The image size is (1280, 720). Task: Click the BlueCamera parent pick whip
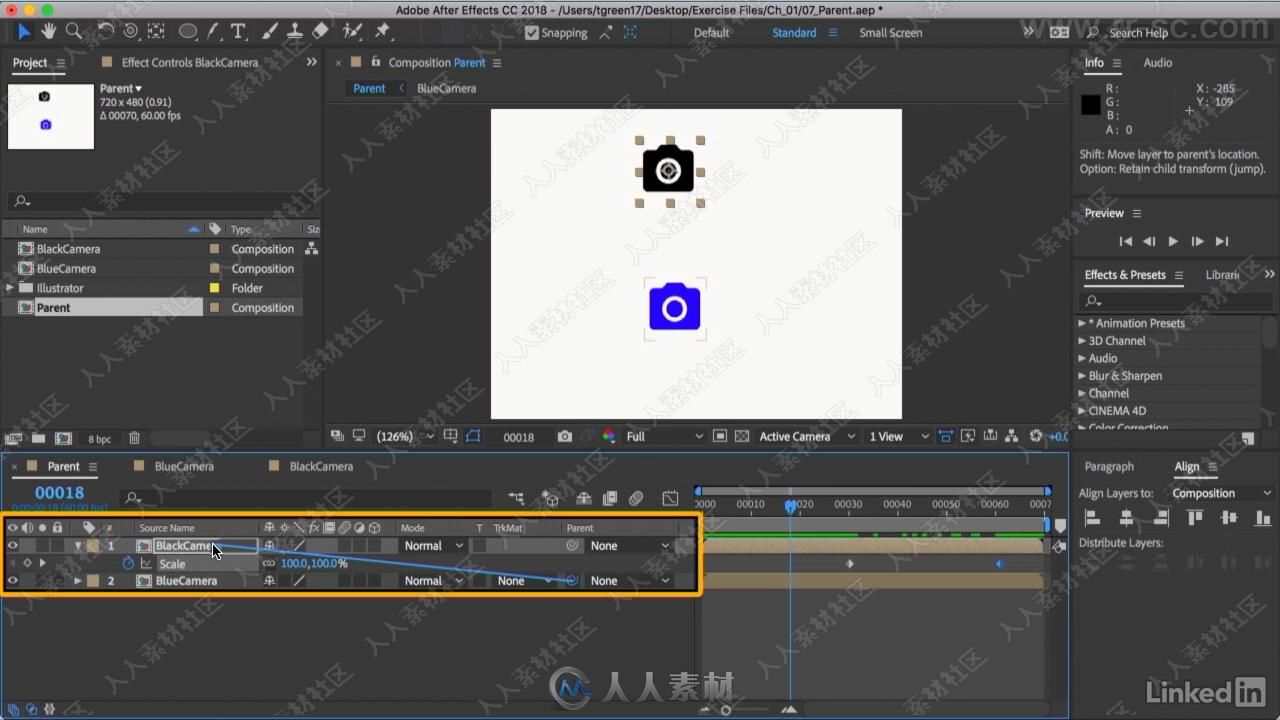point(572,580)
